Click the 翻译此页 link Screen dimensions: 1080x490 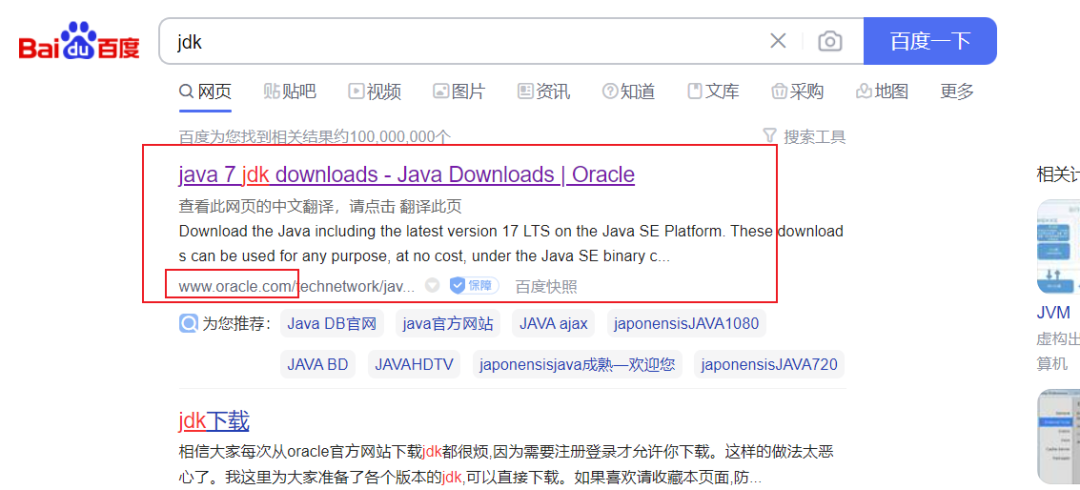coord(432,206)
